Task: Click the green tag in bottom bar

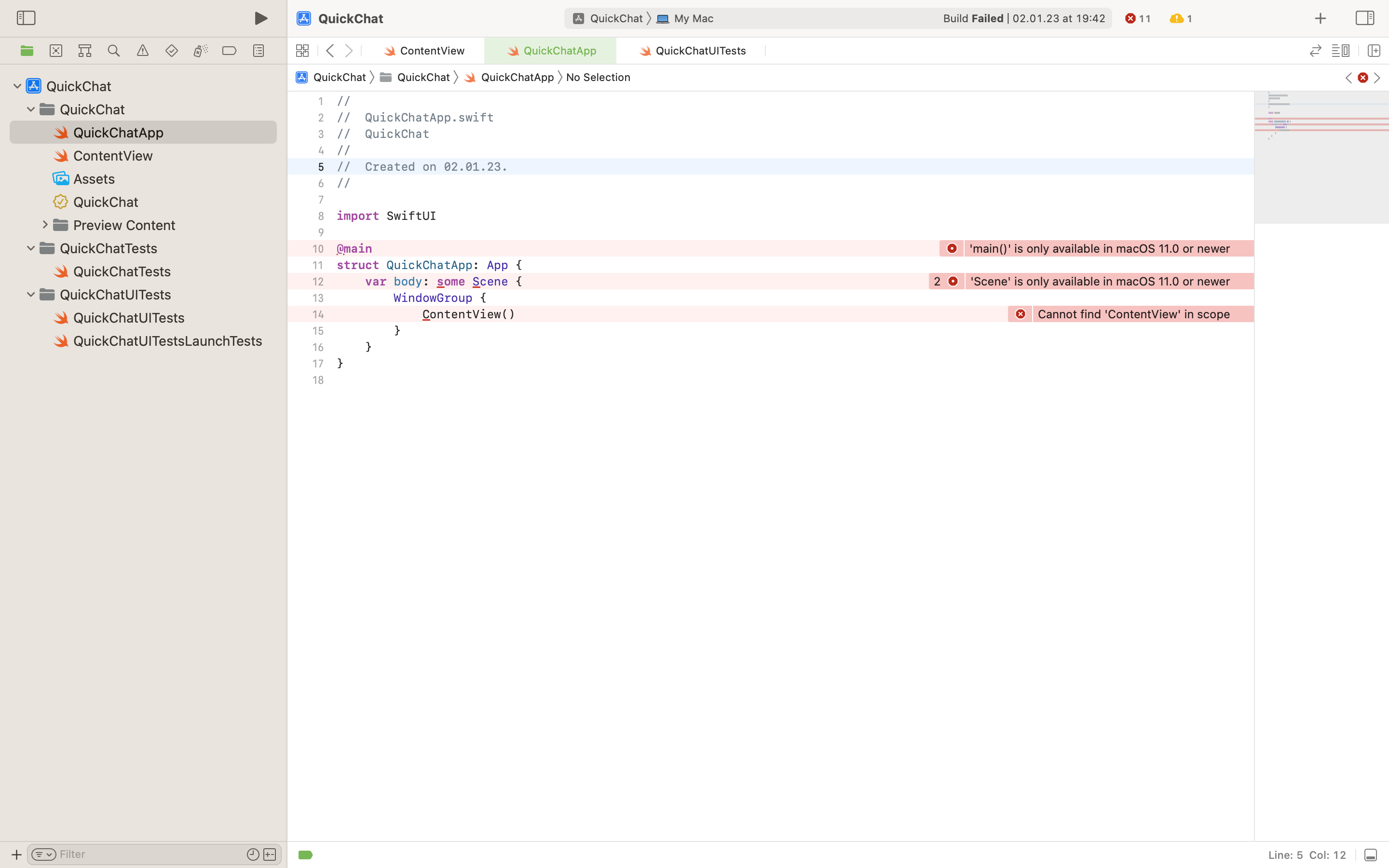Action: click(305, 855)
